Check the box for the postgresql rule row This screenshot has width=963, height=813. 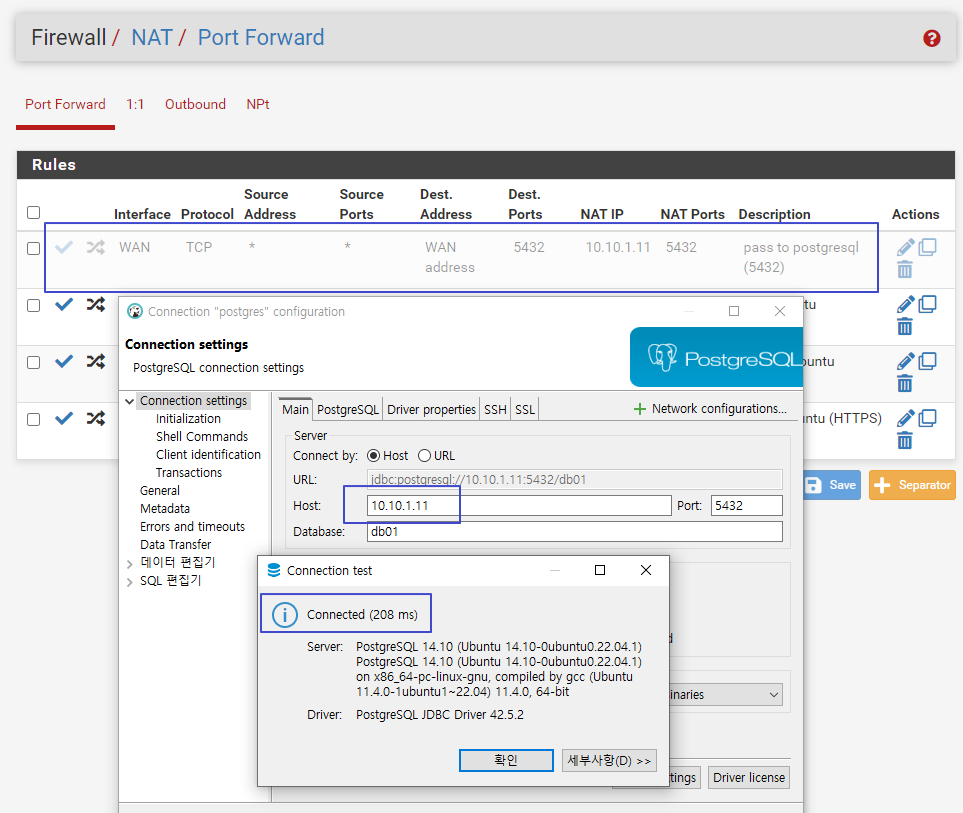[34, 248]
